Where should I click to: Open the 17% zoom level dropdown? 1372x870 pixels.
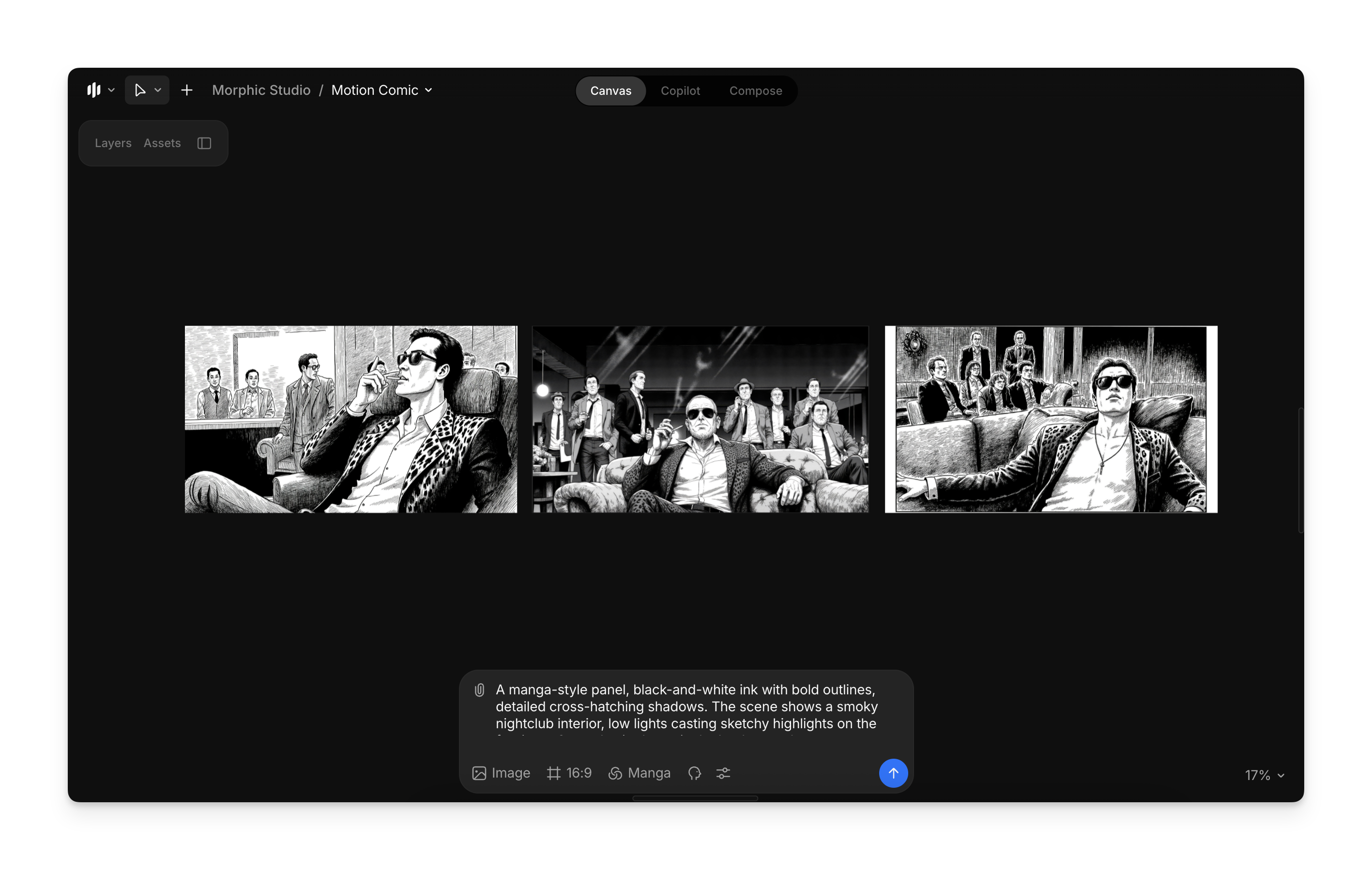point(1264,775)
